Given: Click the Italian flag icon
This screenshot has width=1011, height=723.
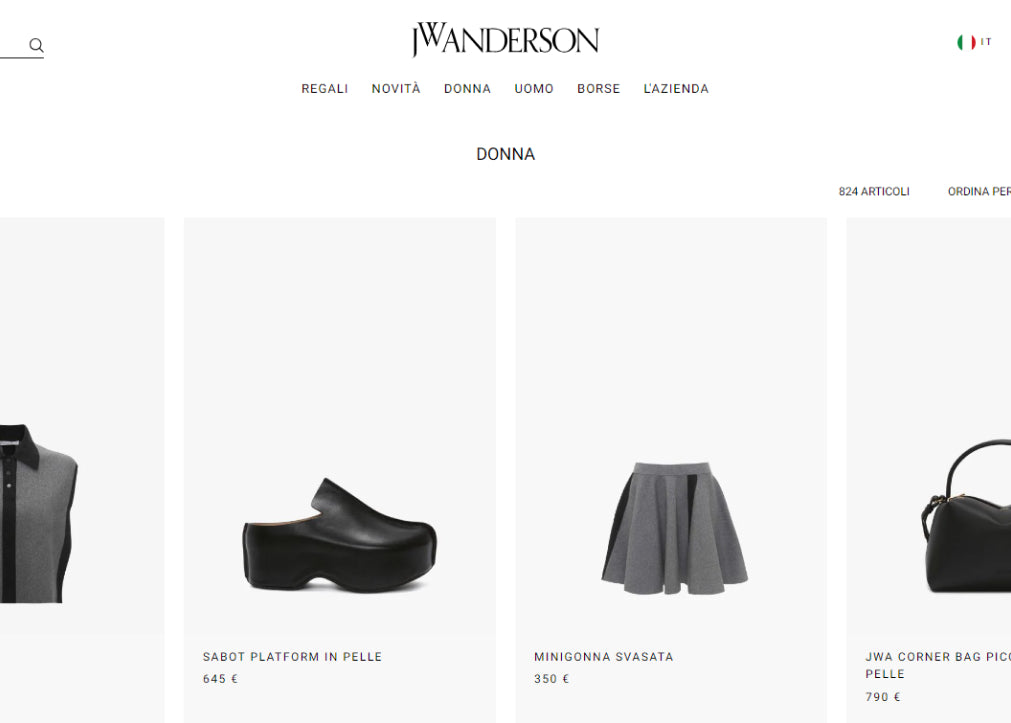Looking at the screenshot, I should click(x=966, y=42).
